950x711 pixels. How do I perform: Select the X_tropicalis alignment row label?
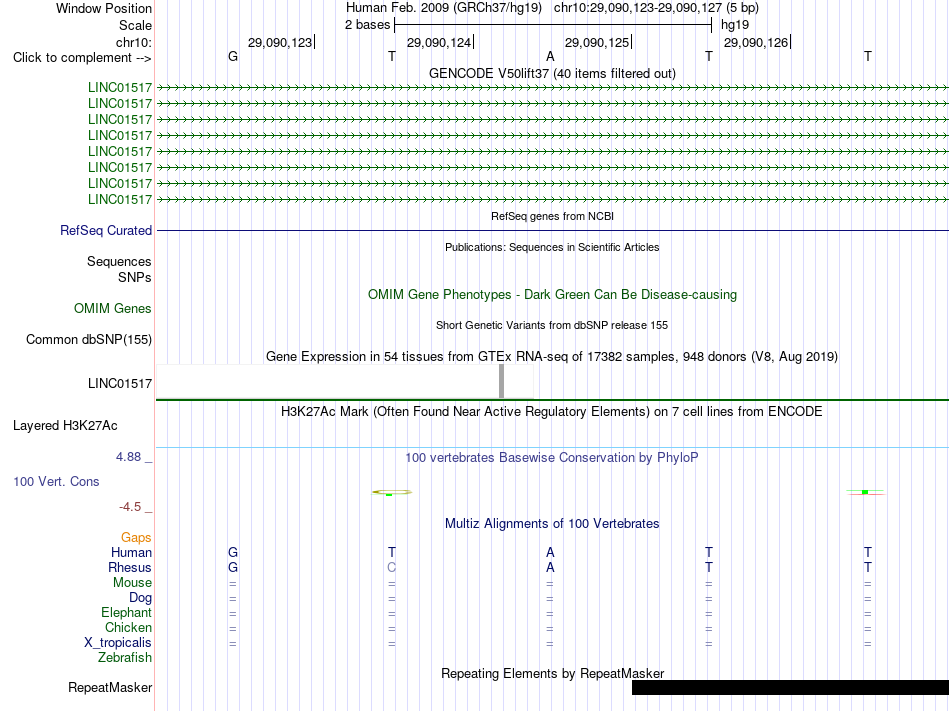click(118, 643)
